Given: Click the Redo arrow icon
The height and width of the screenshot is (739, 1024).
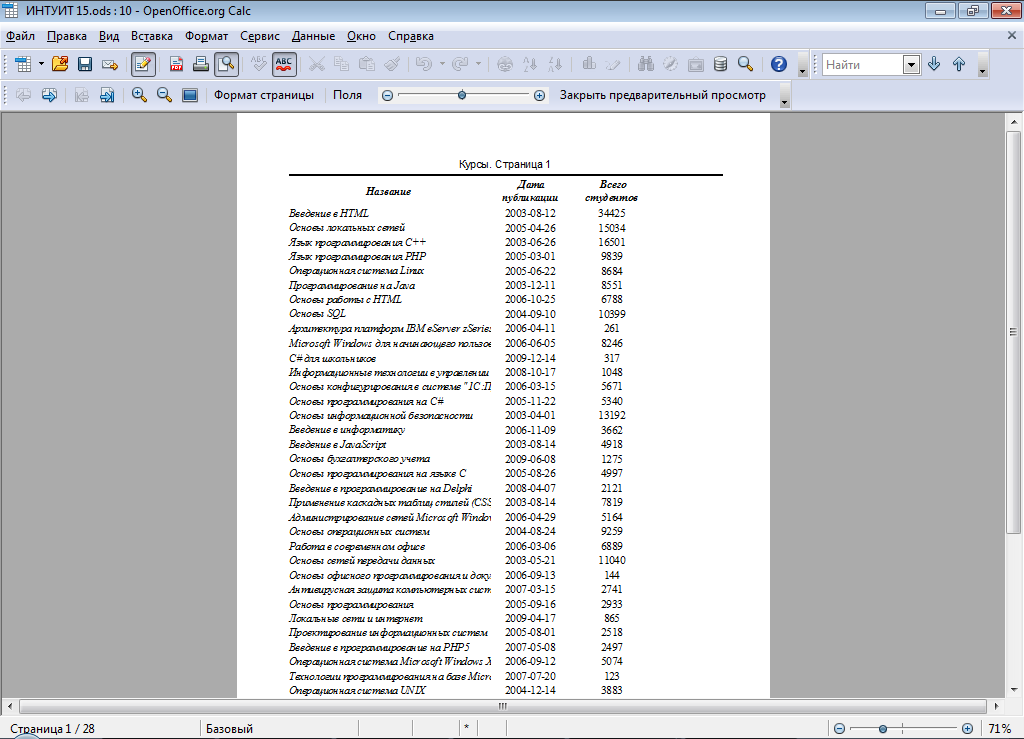Looking at the screenshot, I should (460, 64).
